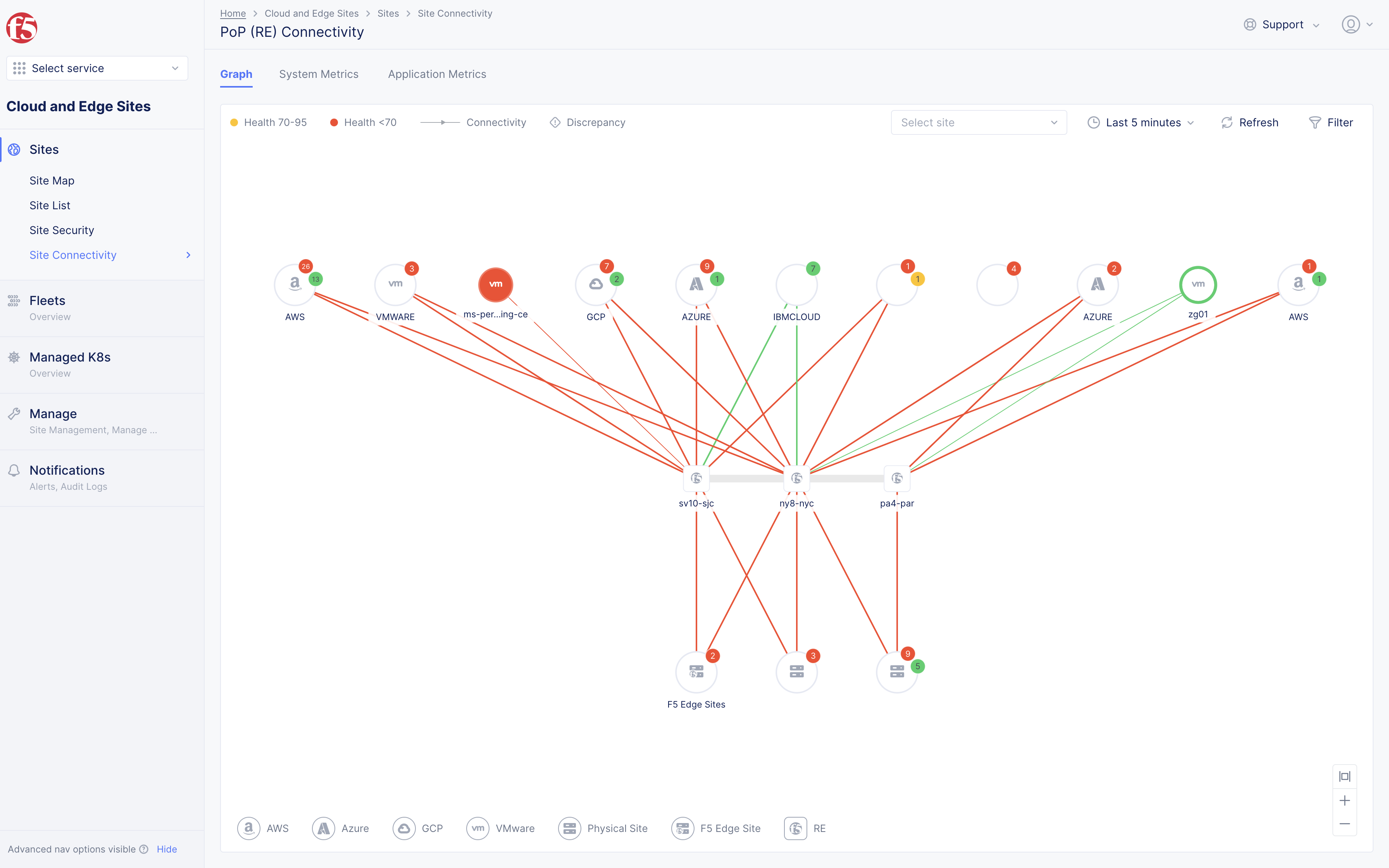Click the sv10-sjc RE node icon
The image size is (1389, 868).
(696, 478)
